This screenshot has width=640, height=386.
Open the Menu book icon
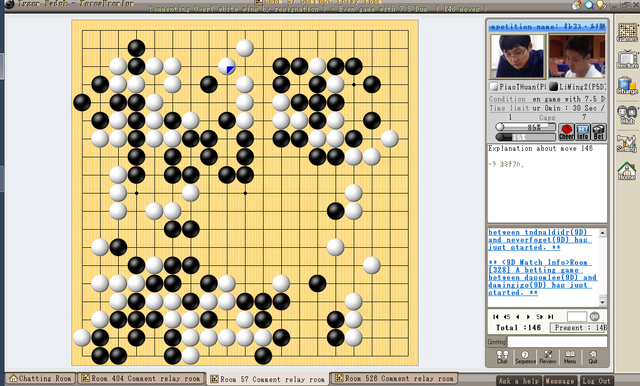(x=570, y=357)
